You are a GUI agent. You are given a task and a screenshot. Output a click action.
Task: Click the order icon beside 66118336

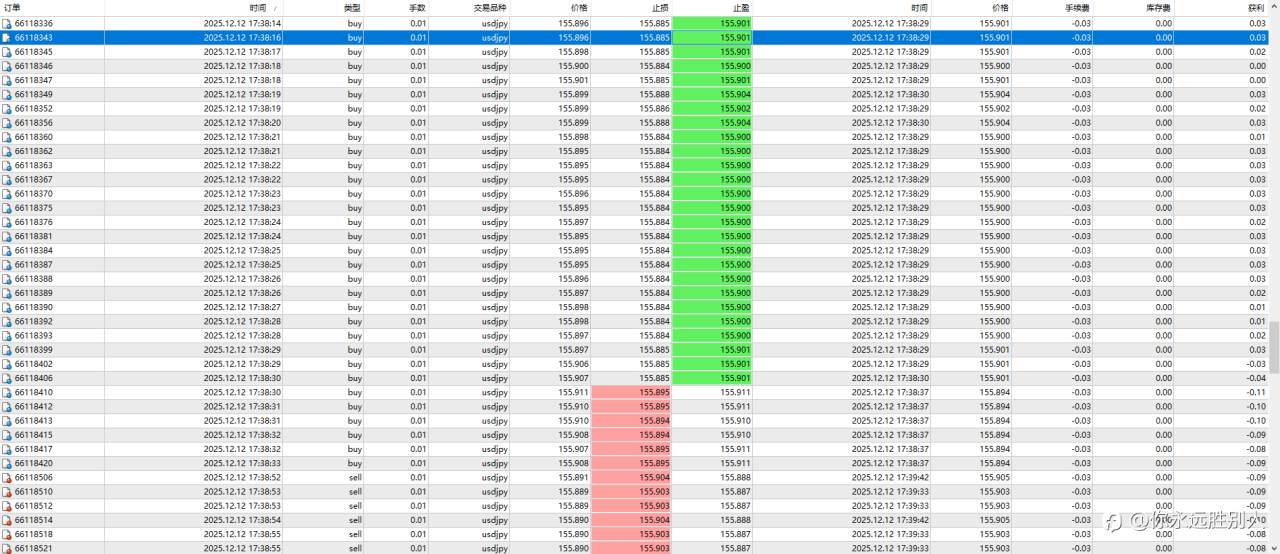[7, 23]
